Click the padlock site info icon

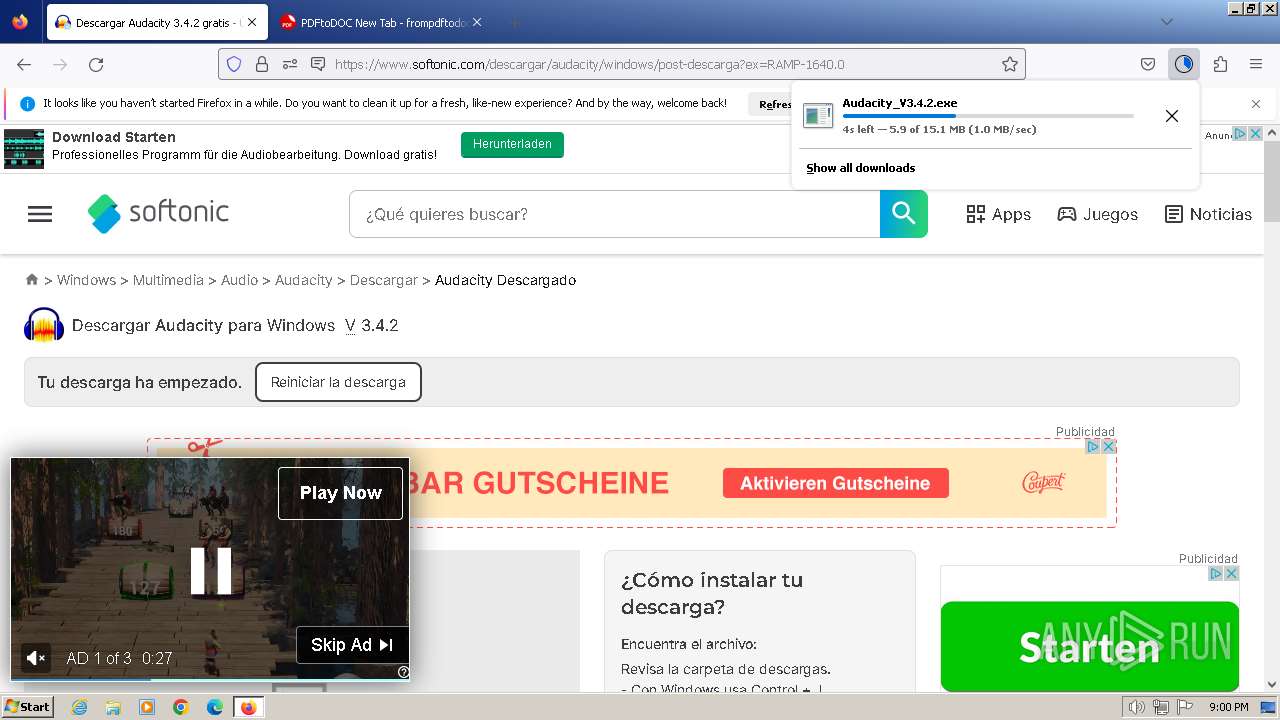[x=262, y=64]
